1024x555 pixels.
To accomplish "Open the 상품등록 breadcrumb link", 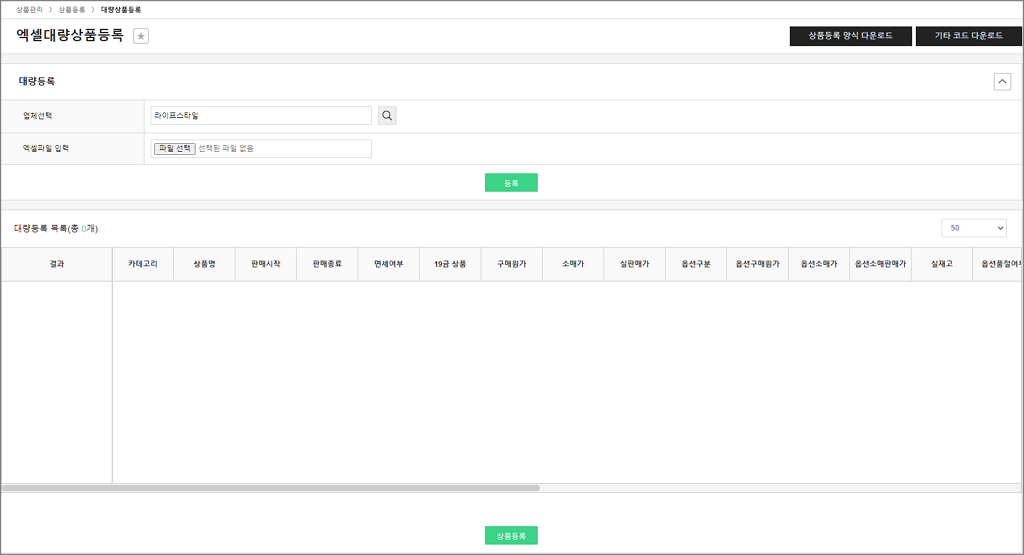I will [71, 9].
